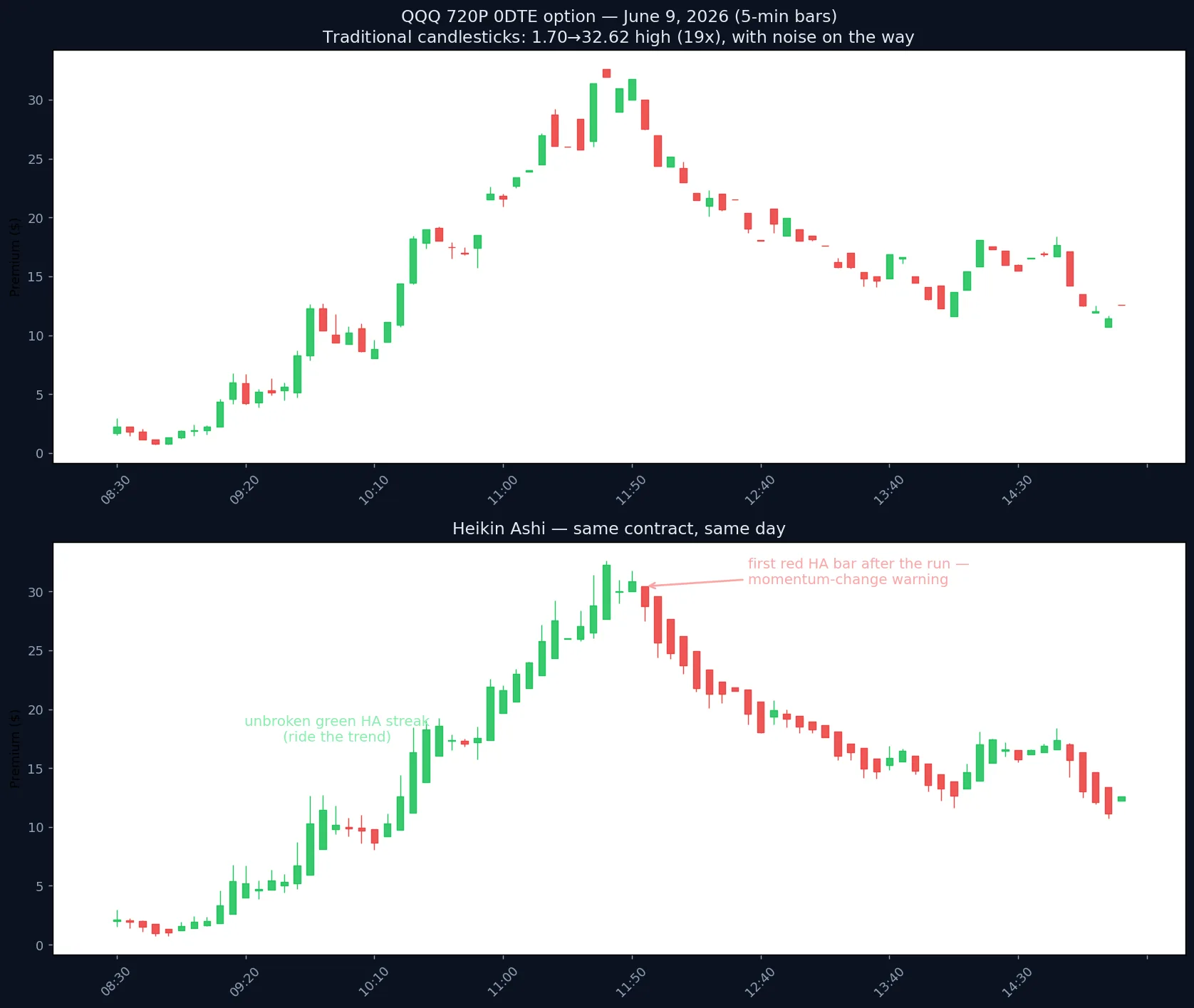Click the 13:40 tick under the traditional candlestick chart
This screenshot has width=1194, height=1008.
coord(888,490)
